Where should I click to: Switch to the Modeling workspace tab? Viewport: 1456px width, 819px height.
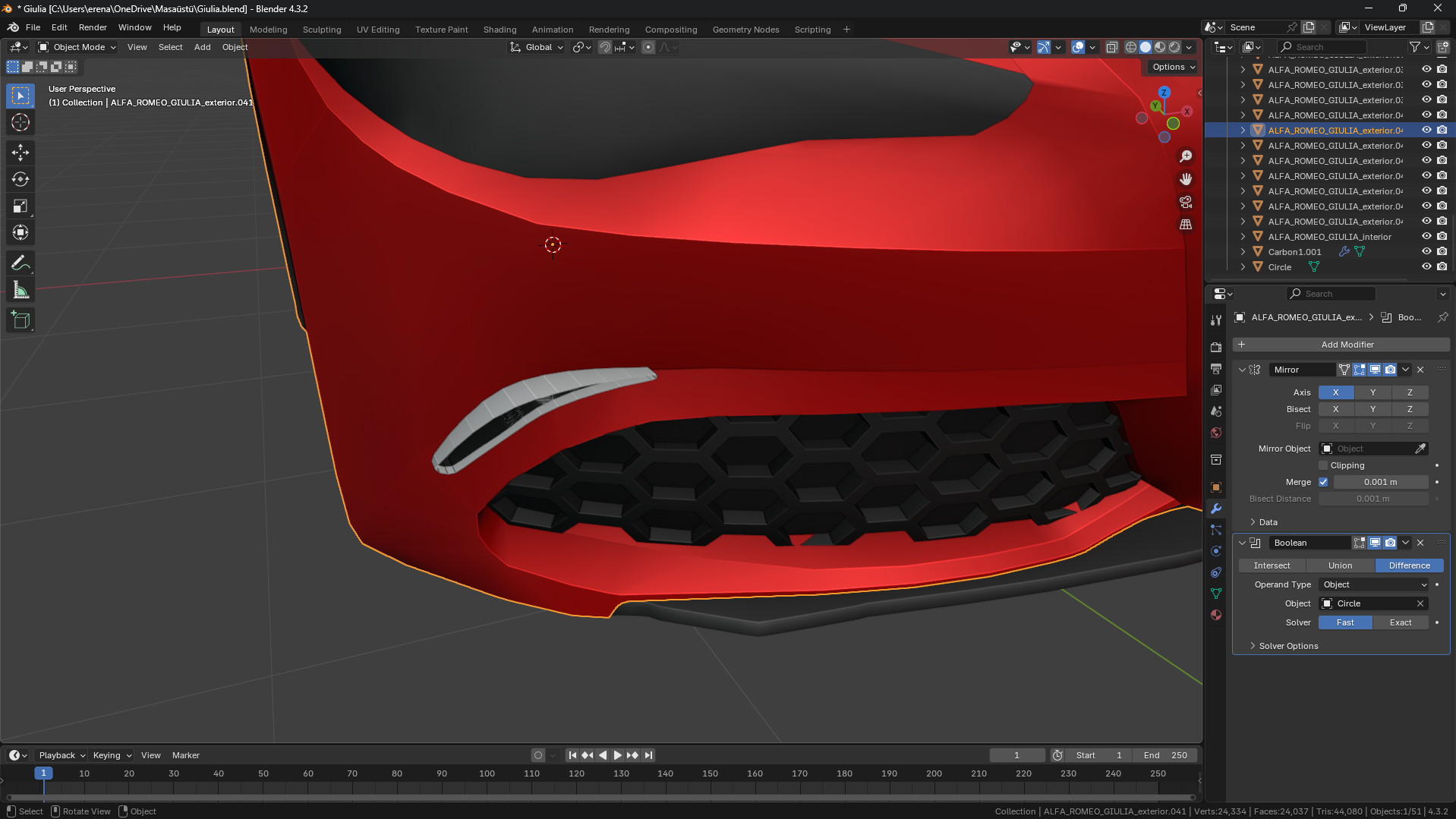click(269, 30)
